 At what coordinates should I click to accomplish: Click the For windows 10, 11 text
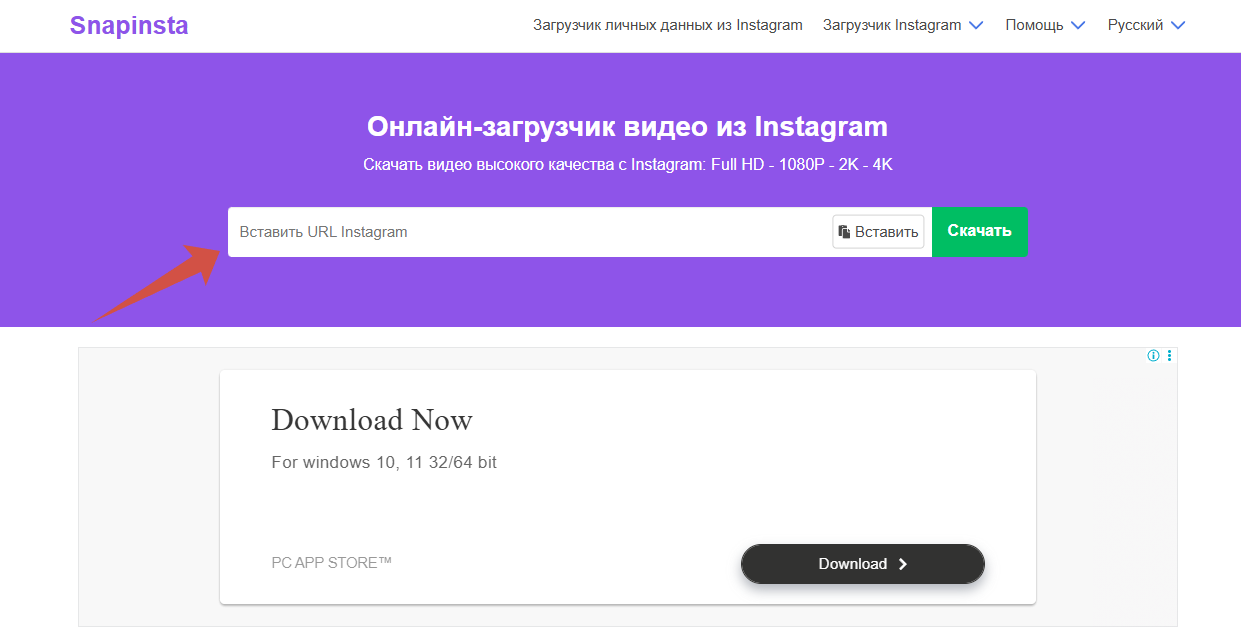383,462
